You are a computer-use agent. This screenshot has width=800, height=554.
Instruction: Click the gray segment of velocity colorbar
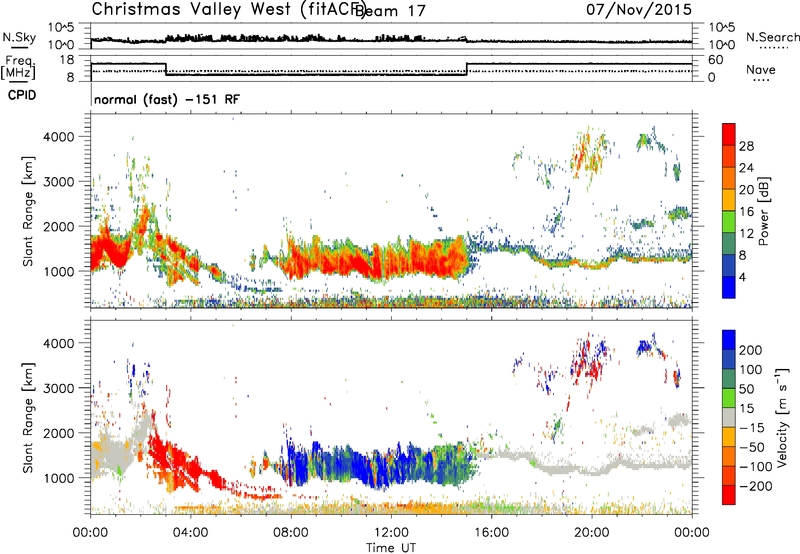(729, 417)
